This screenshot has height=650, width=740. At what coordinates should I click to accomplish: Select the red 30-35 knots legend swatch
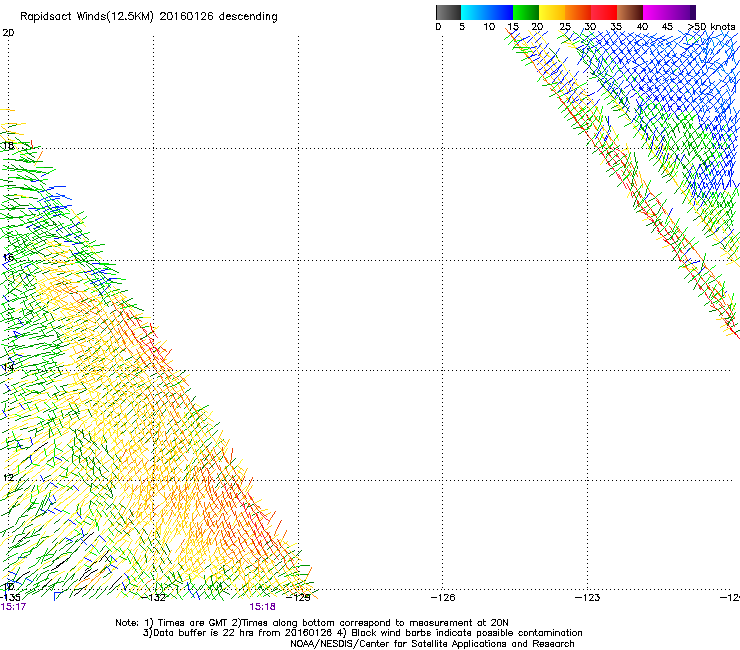604,12
